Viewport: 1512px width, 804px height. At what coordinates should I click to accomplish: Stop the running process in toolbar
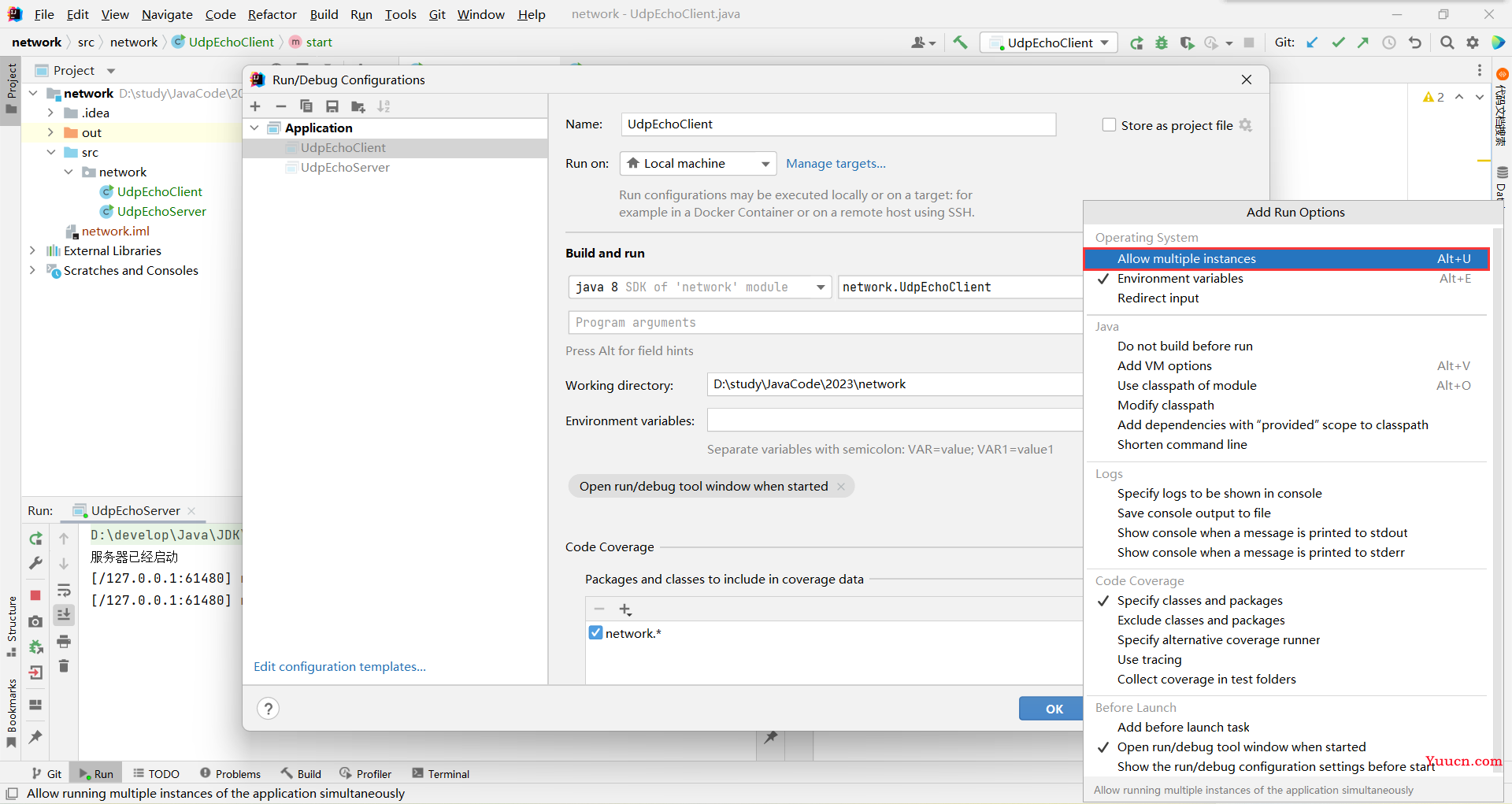coord(1249,43)
